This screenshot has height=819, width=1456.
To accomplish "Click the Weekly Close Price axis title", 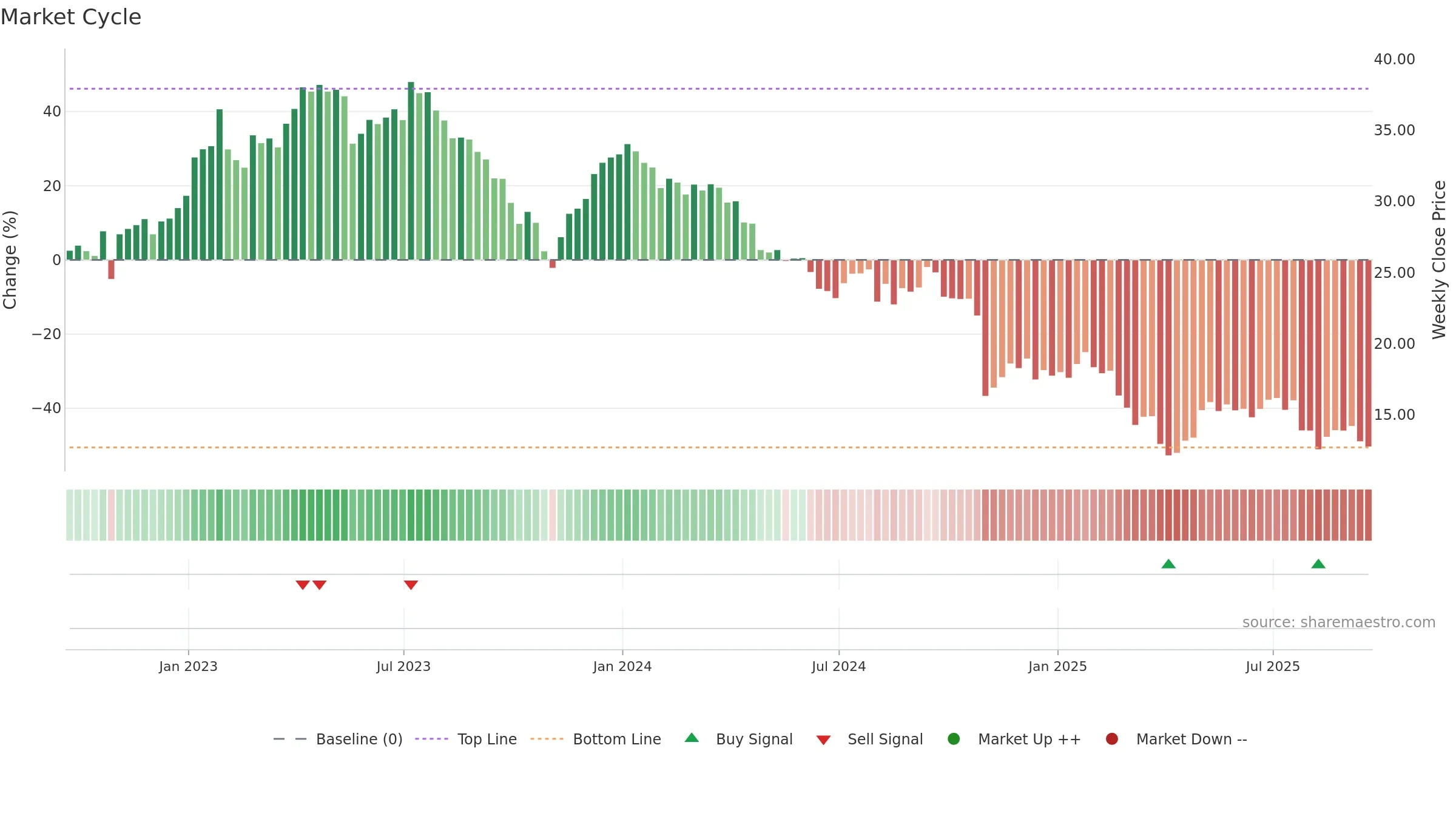I will pos(1439,260).
